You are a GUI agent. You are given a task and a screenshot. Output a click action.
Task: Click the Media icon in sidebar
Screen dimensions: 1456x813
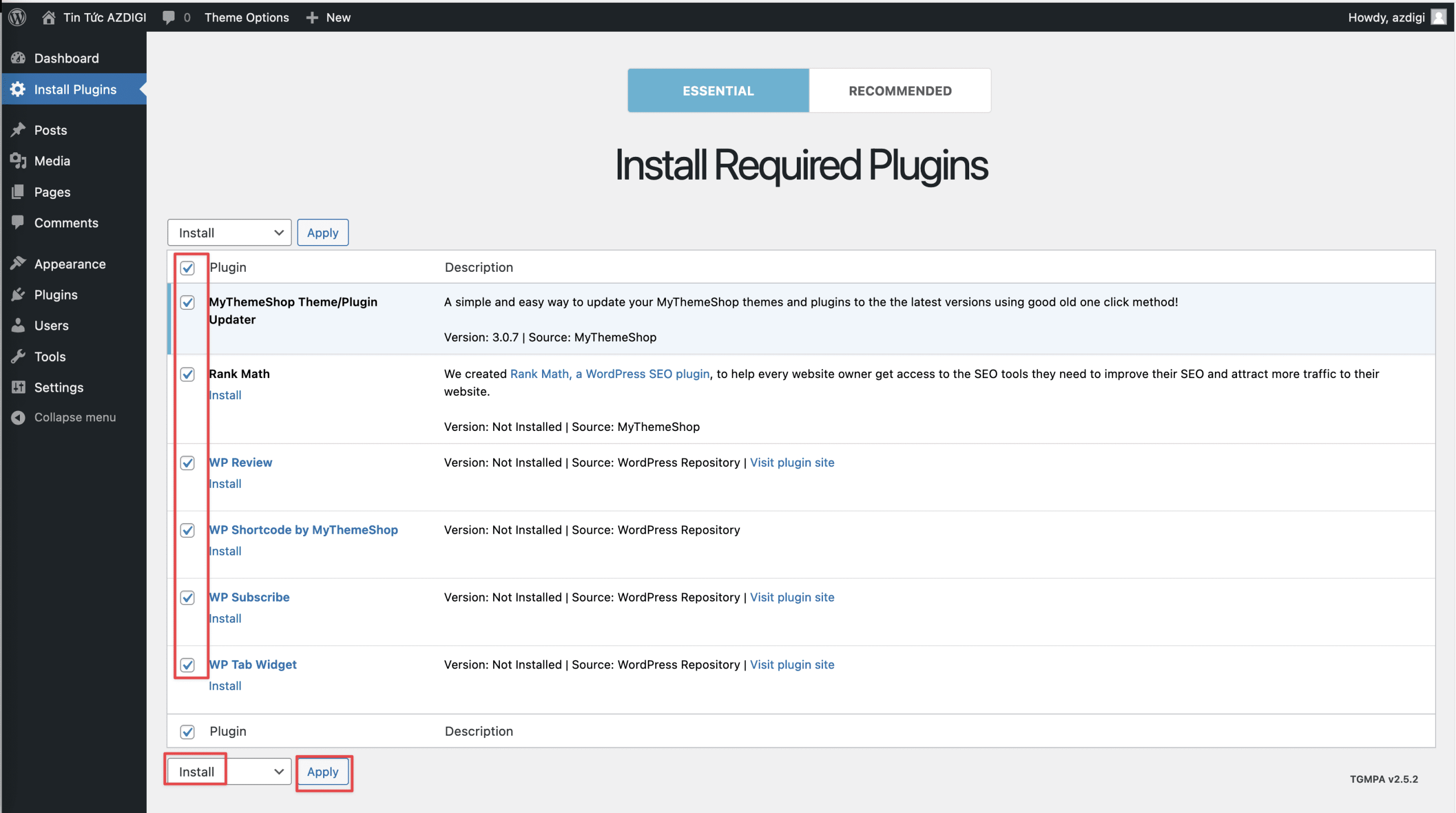tap(18, 161)
